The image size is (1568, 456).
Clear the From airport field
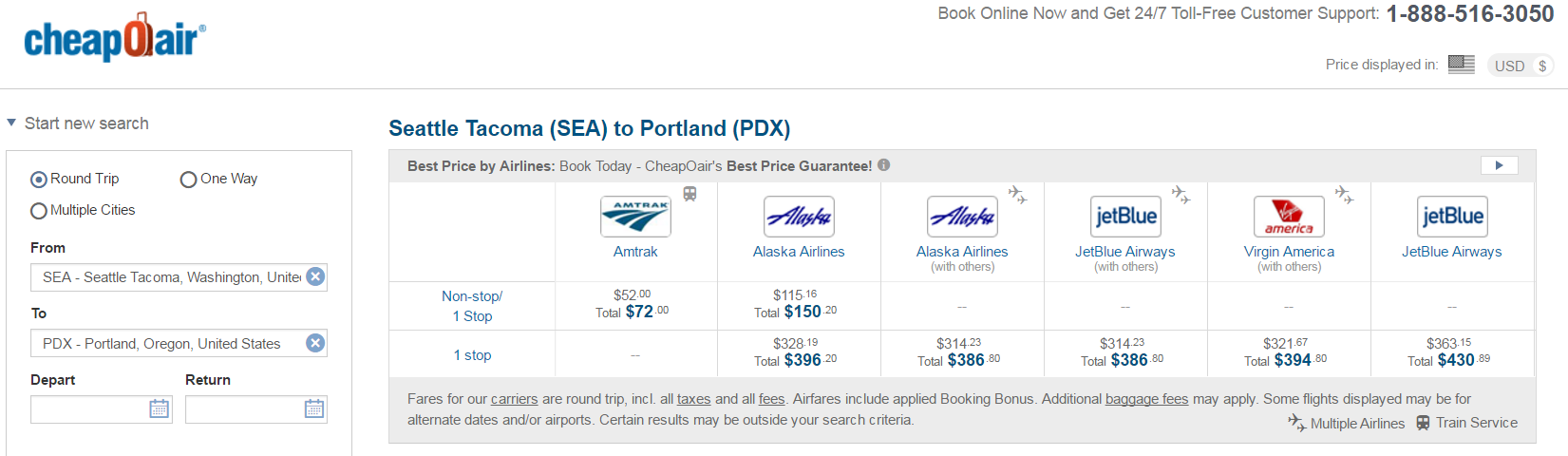click(x=315, y=276)
